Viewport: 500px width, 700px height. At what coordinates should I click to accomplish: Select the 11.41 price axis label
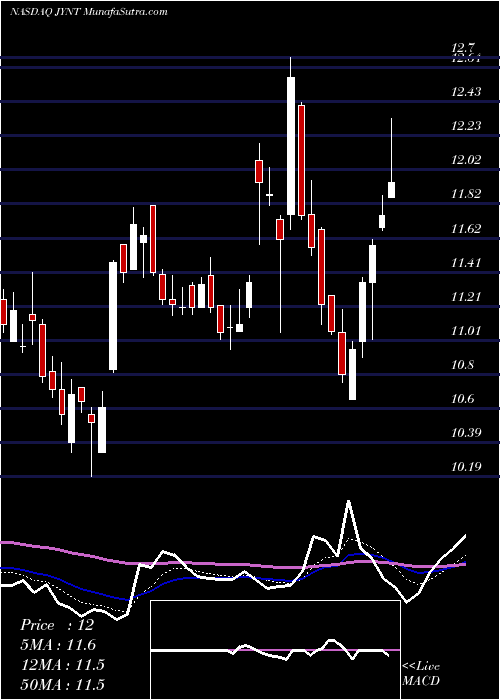pos(466,262)
